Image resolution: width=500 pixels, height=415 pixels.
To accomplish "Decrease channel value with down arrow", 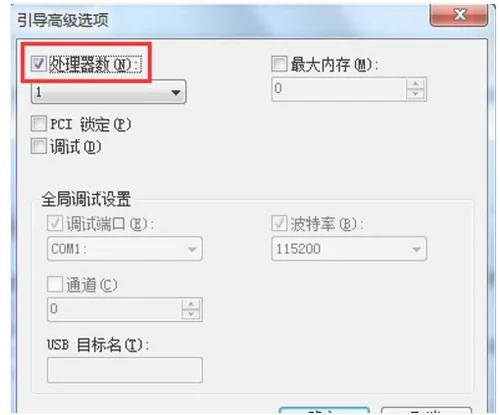I will click(x=191, y=314).
